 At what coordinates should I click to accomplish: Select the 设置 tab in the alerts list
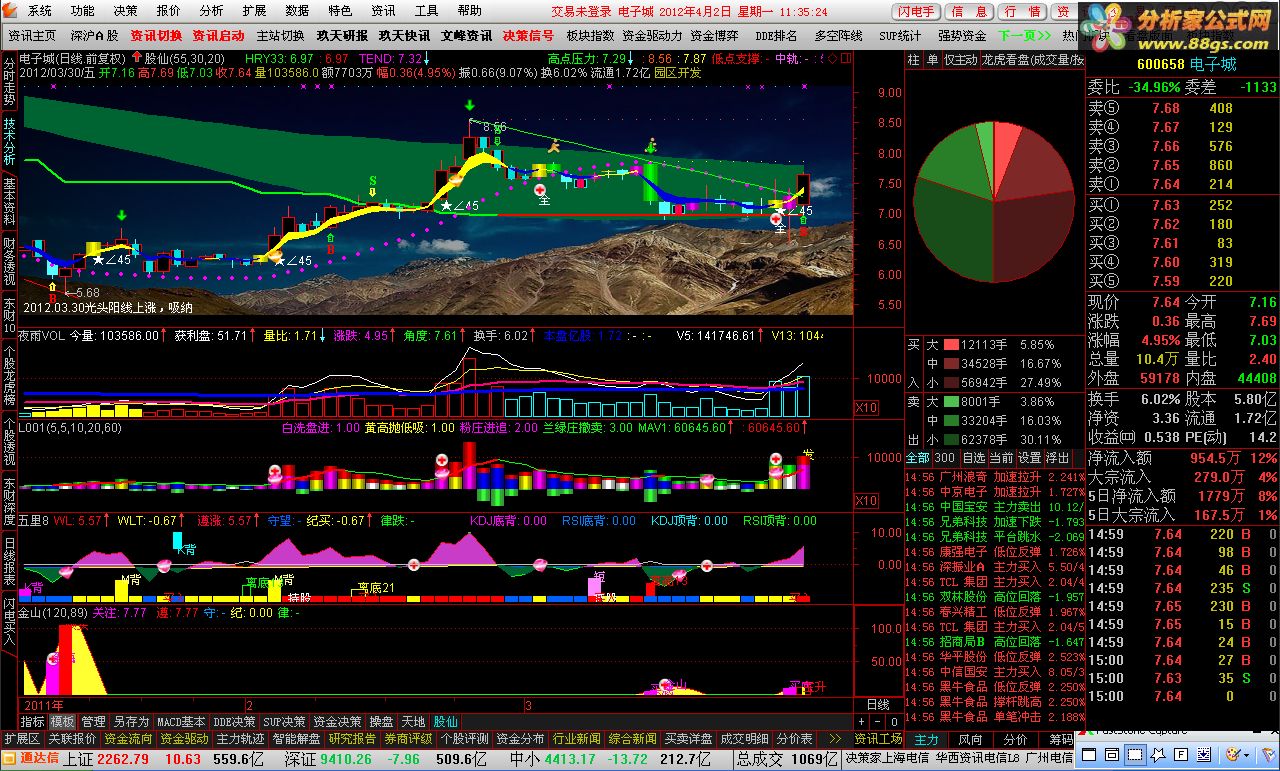1029,458
